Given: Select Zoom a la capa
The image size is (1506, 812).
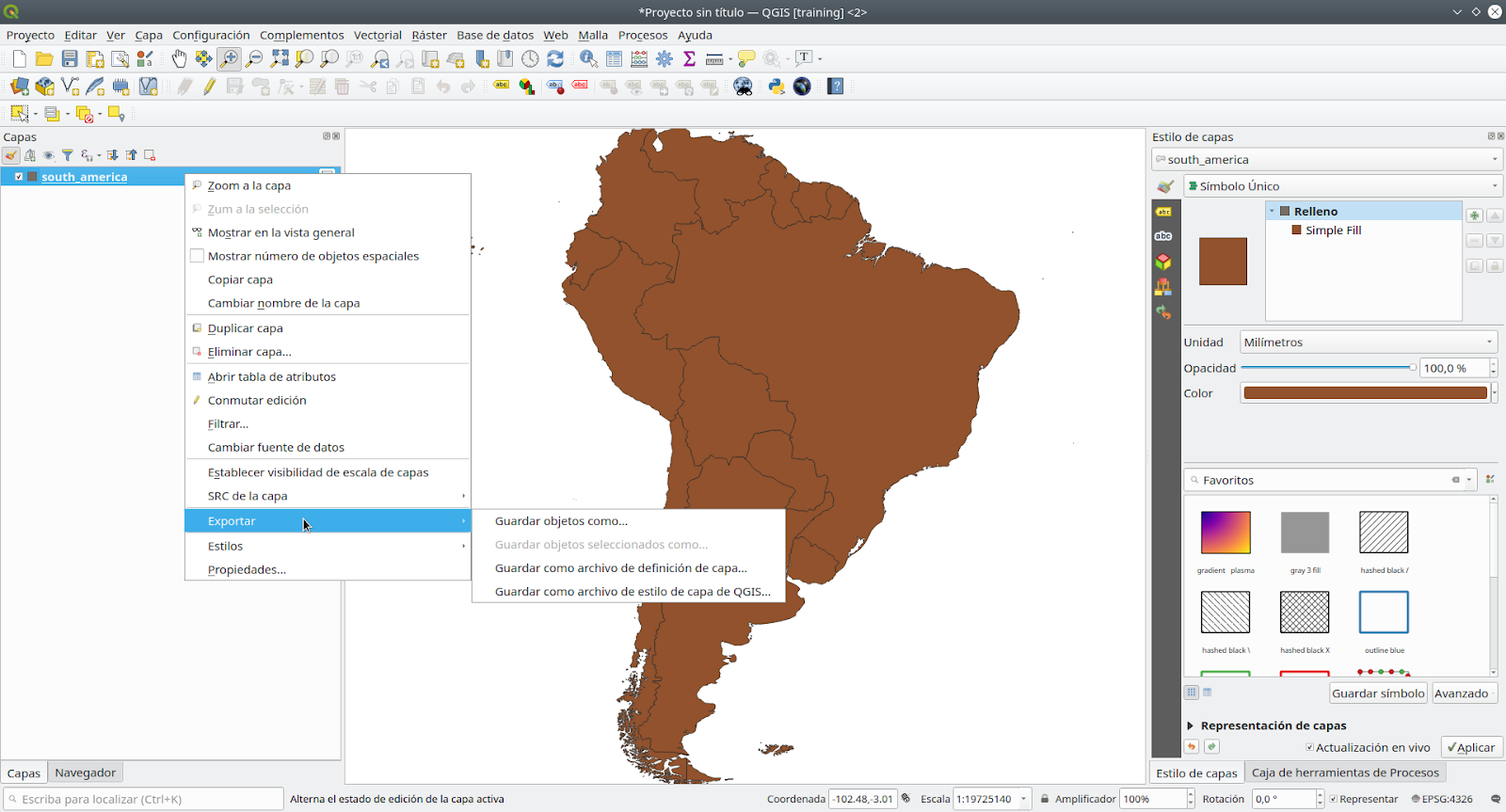Looking at the screenshot, I should coord(249,185).
